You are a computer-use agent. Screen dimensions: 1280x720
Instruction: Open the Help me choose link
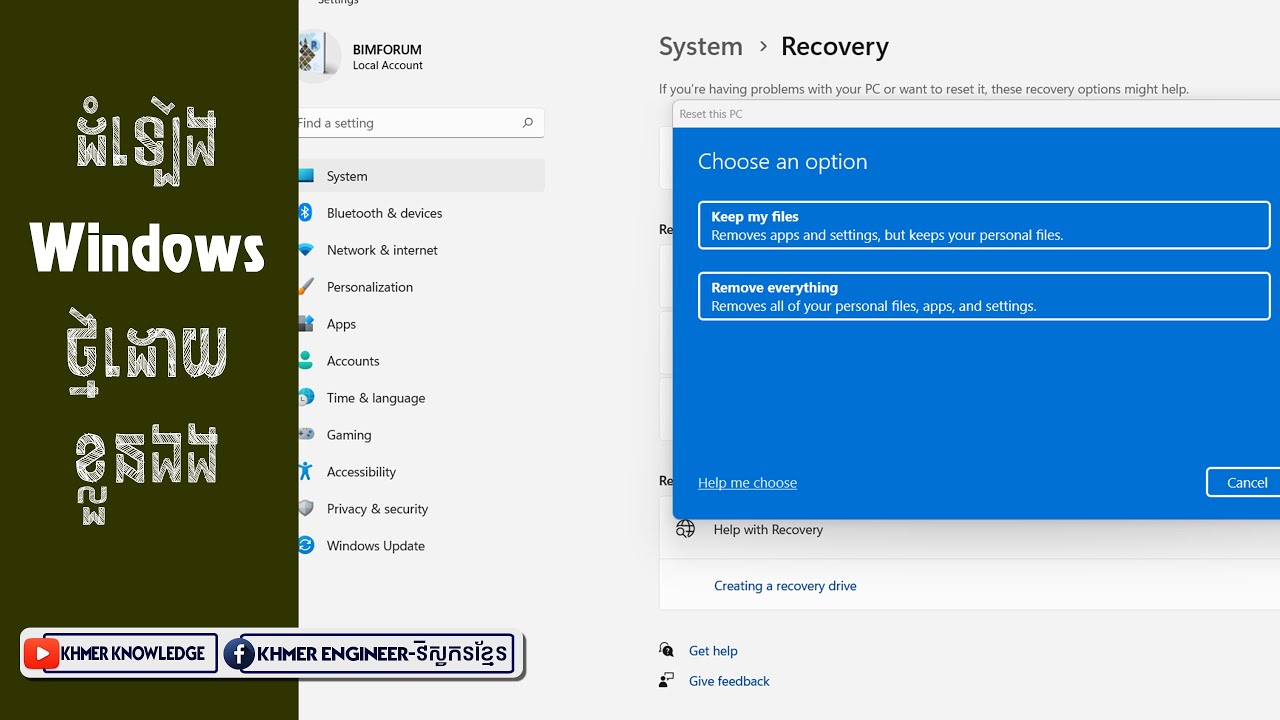[747, 483]
